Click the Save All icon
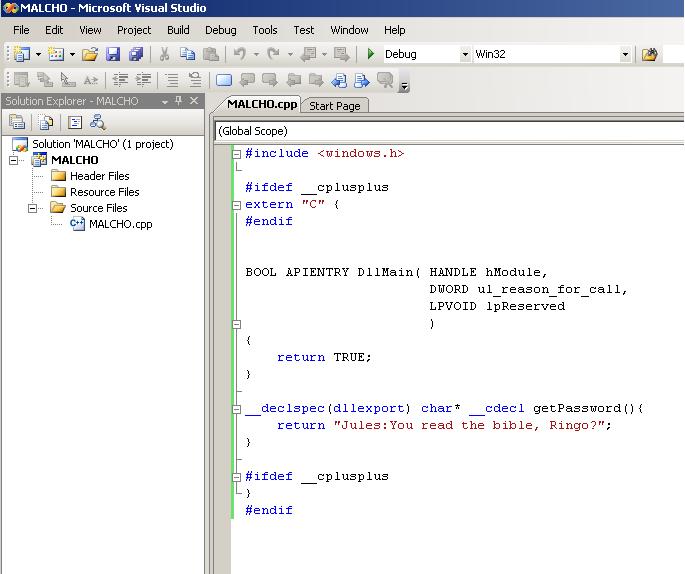The image size is (685, 574). [135, 54]
